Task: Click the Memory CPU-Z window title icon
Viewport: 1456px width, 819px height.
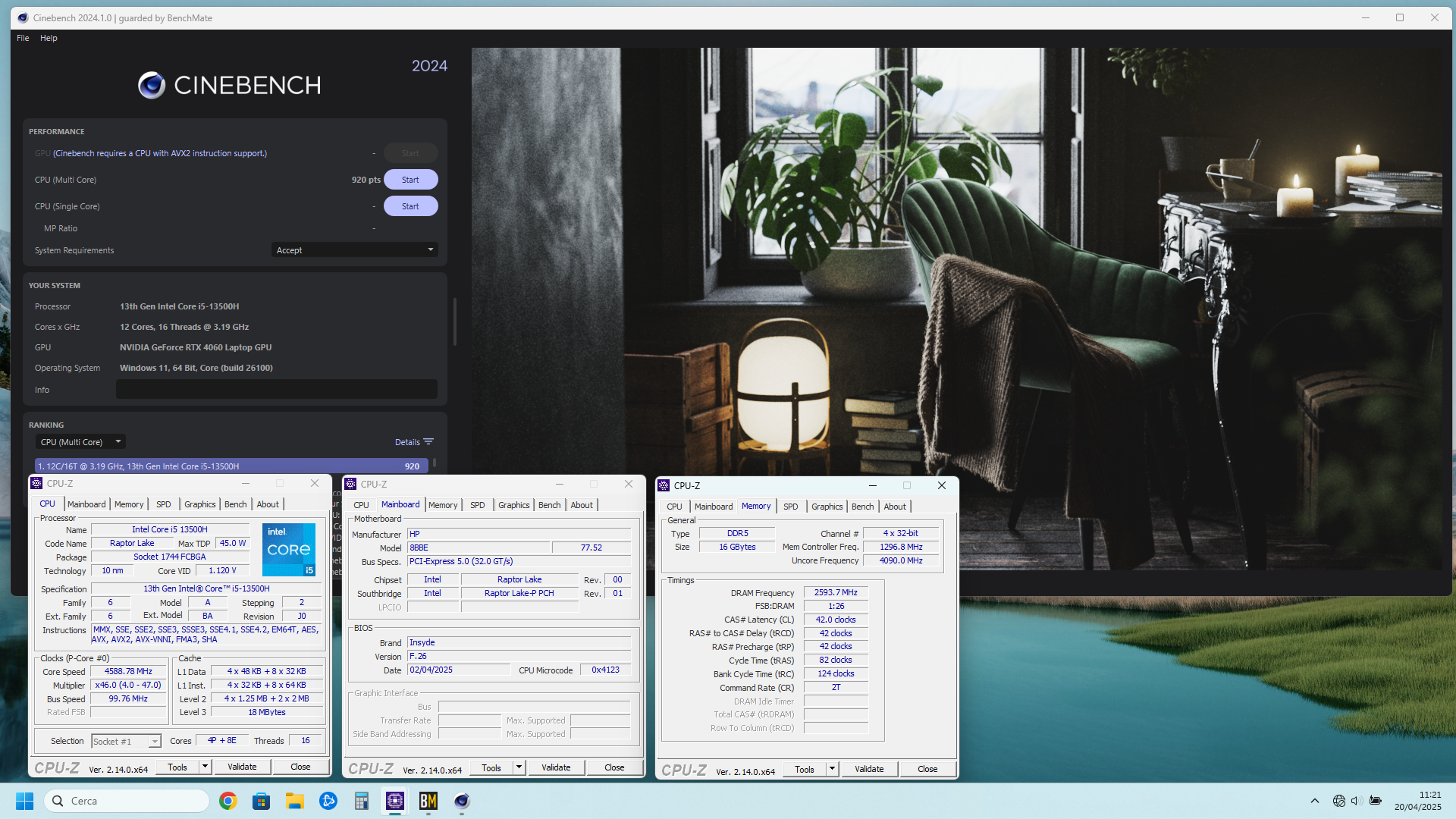Action: coord(664,485)
